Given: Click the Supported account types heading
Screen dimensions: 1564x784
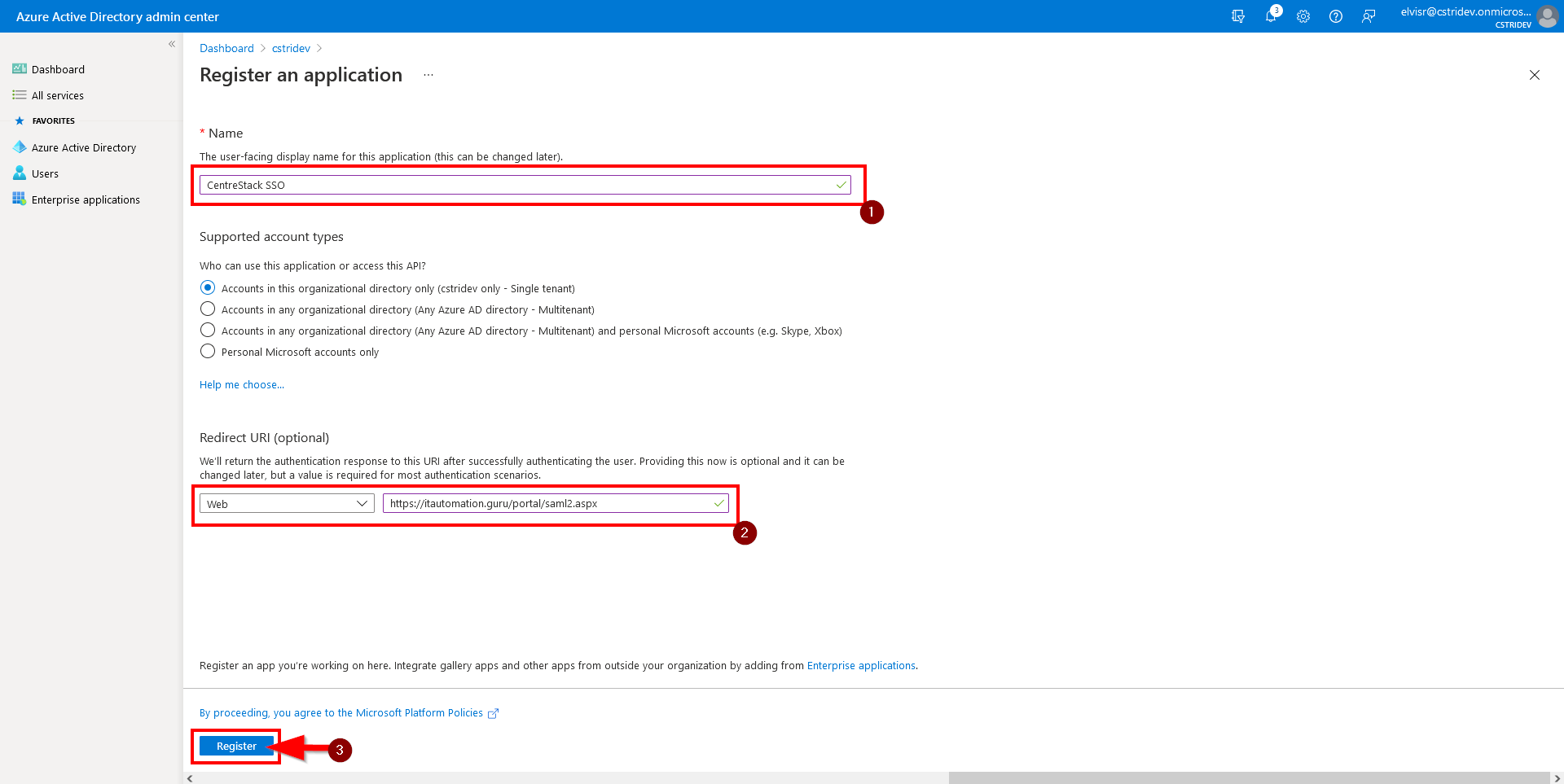Looking at the screenshot, I should click(271, 236).
